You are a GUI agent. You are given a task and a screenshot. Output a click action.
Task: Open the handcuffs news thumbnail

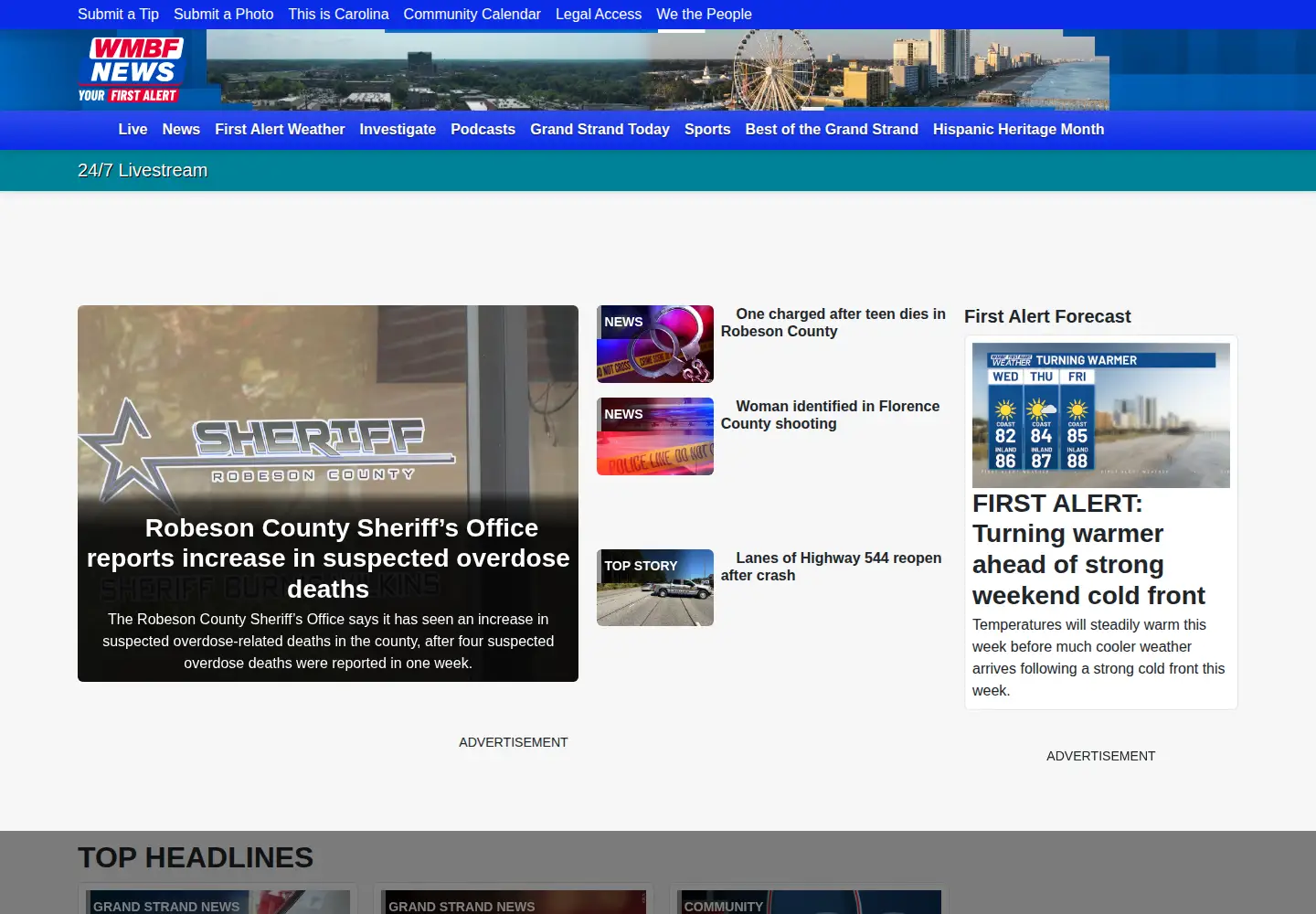point(655,344)
